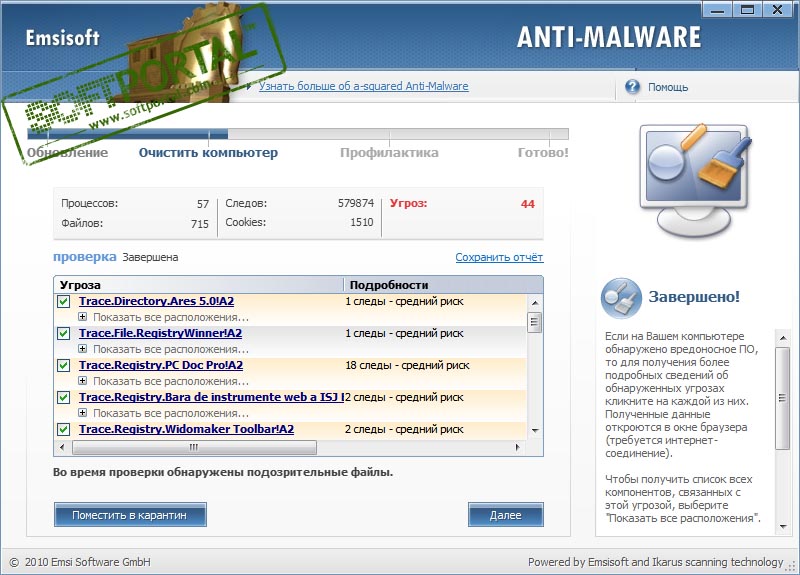Viewport: 800px width, 575px height.
Task: Click the large monitor scan-clean illustration
Action: click(695, 180)
